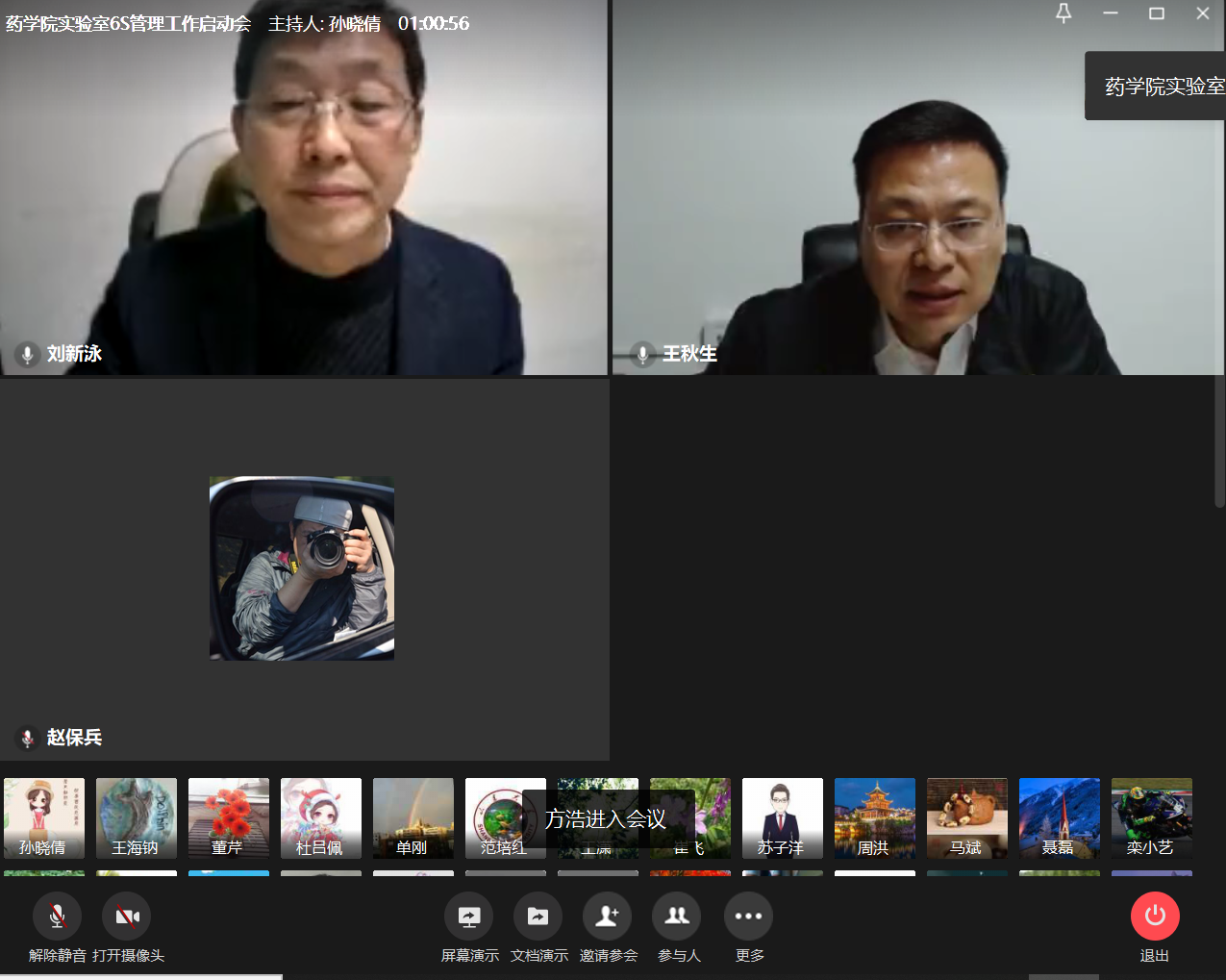
Task: Select 栾小艺 motorcycle avatar thumbnail
Action: point(1152,817)
